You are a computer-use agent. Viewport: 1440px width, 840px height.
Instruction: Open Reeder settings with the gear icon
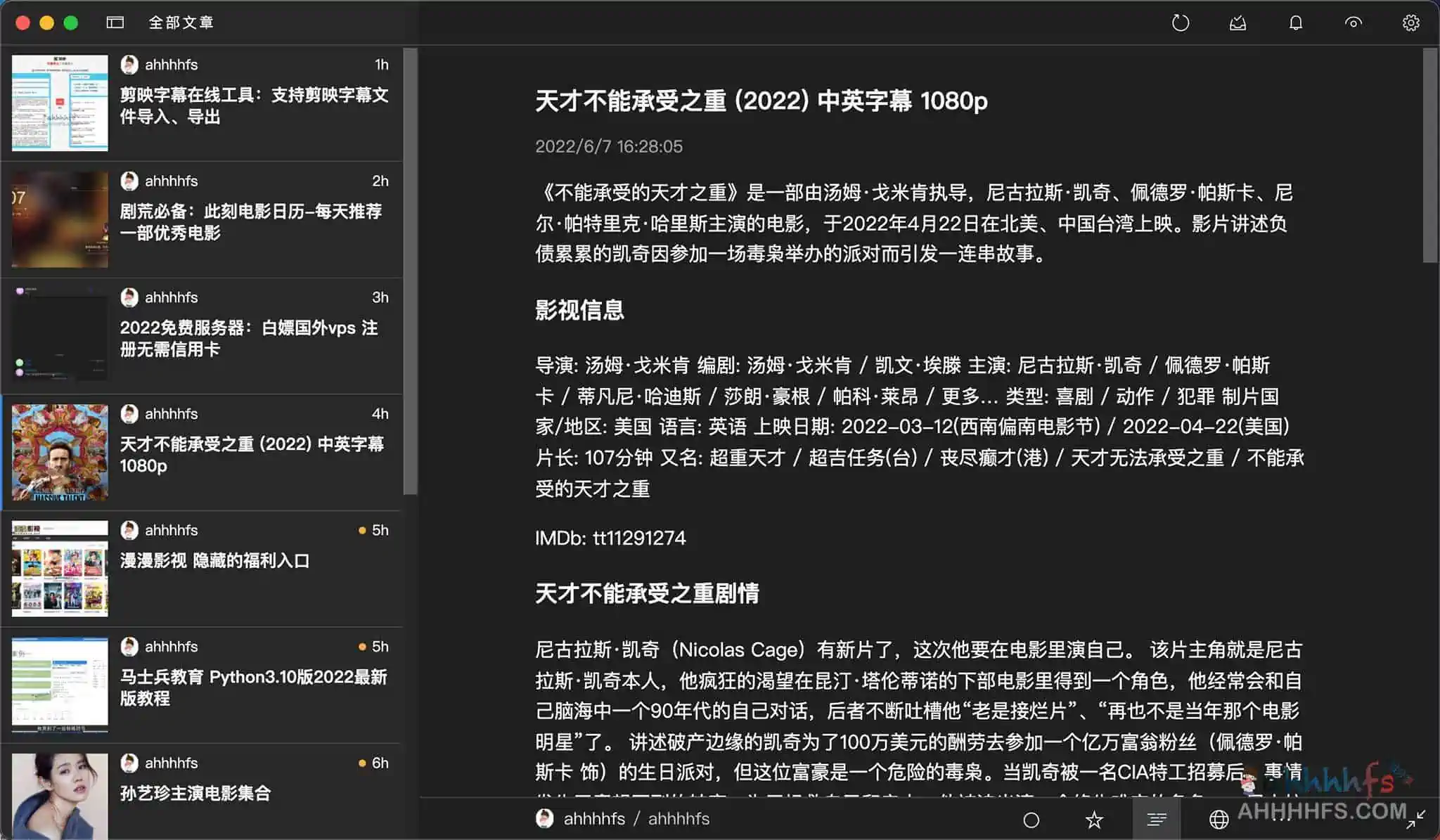tap(1412, 22)
